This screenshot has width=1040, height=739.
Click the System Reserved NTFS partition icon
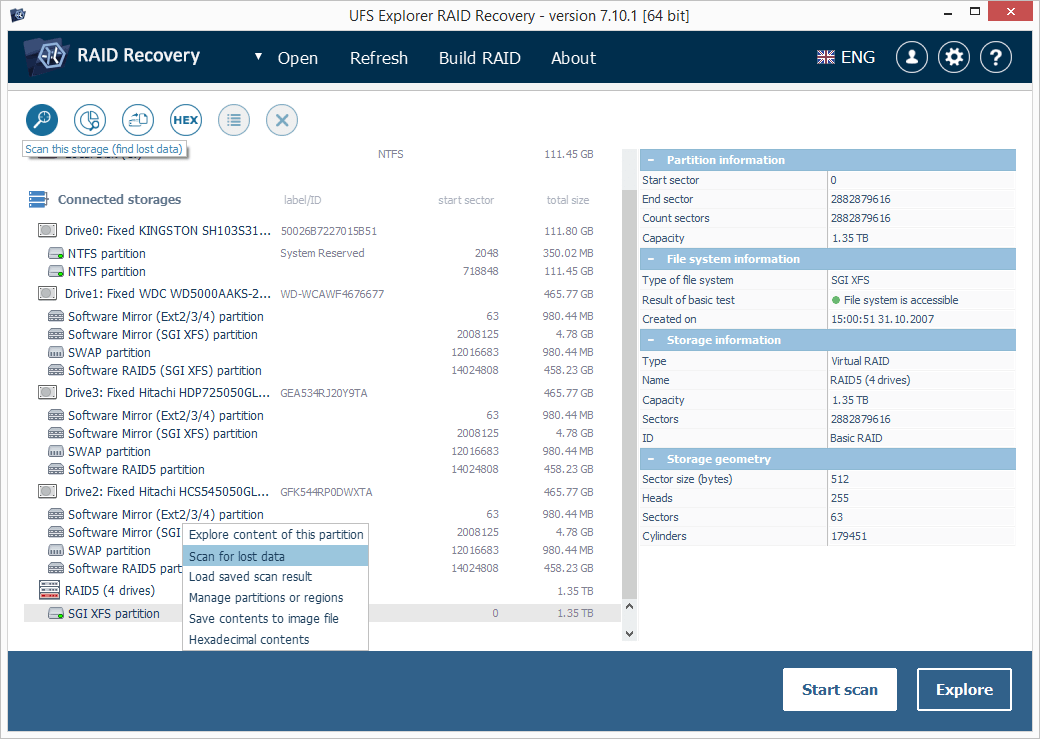(56, 253)
